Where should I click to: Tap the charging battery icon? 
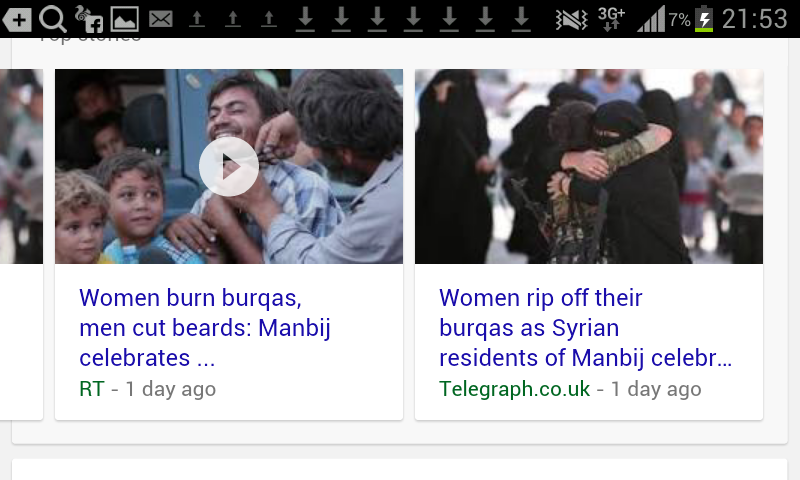point(704,19)
